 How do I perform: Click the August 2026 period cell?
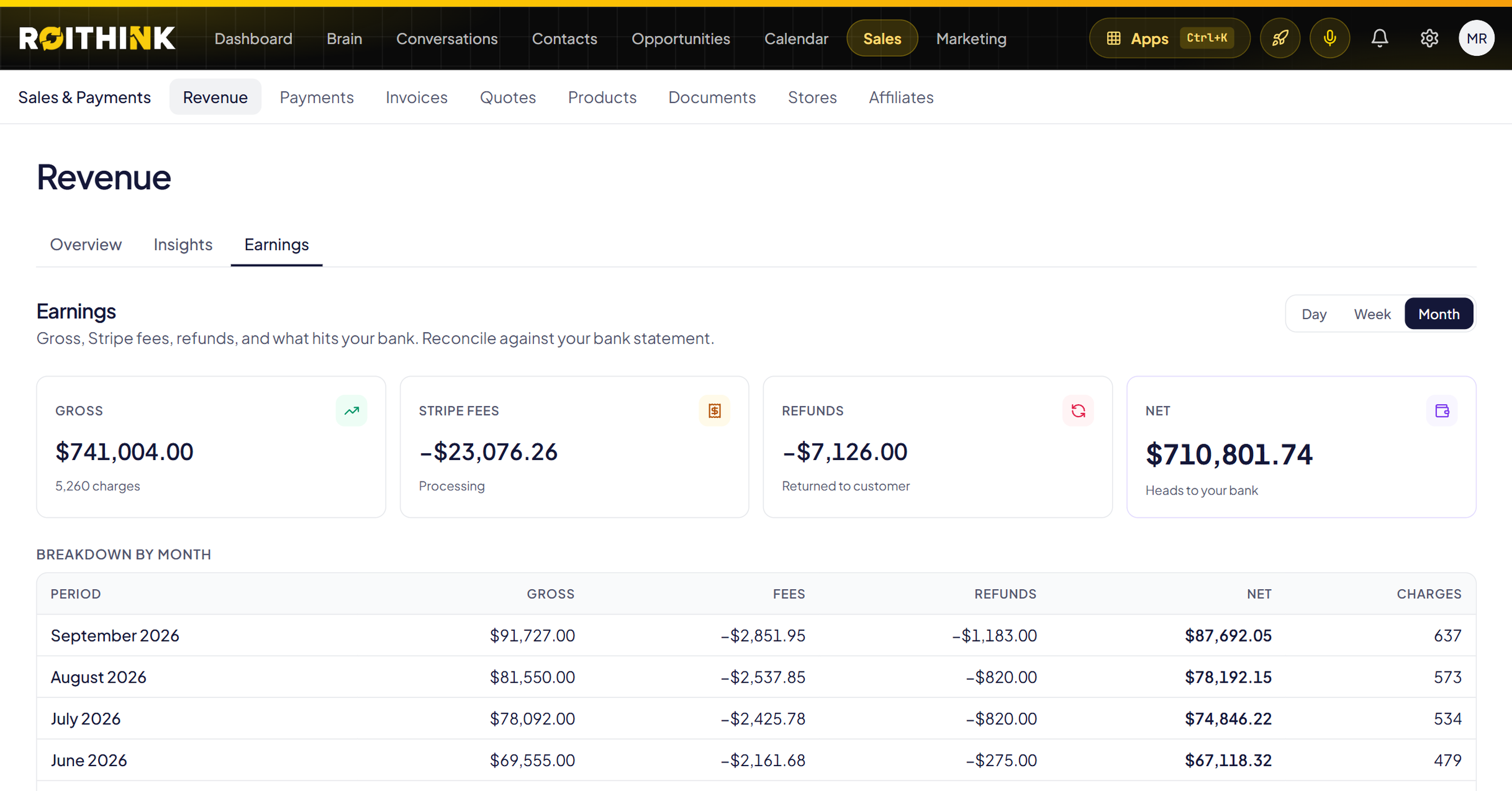98,677
